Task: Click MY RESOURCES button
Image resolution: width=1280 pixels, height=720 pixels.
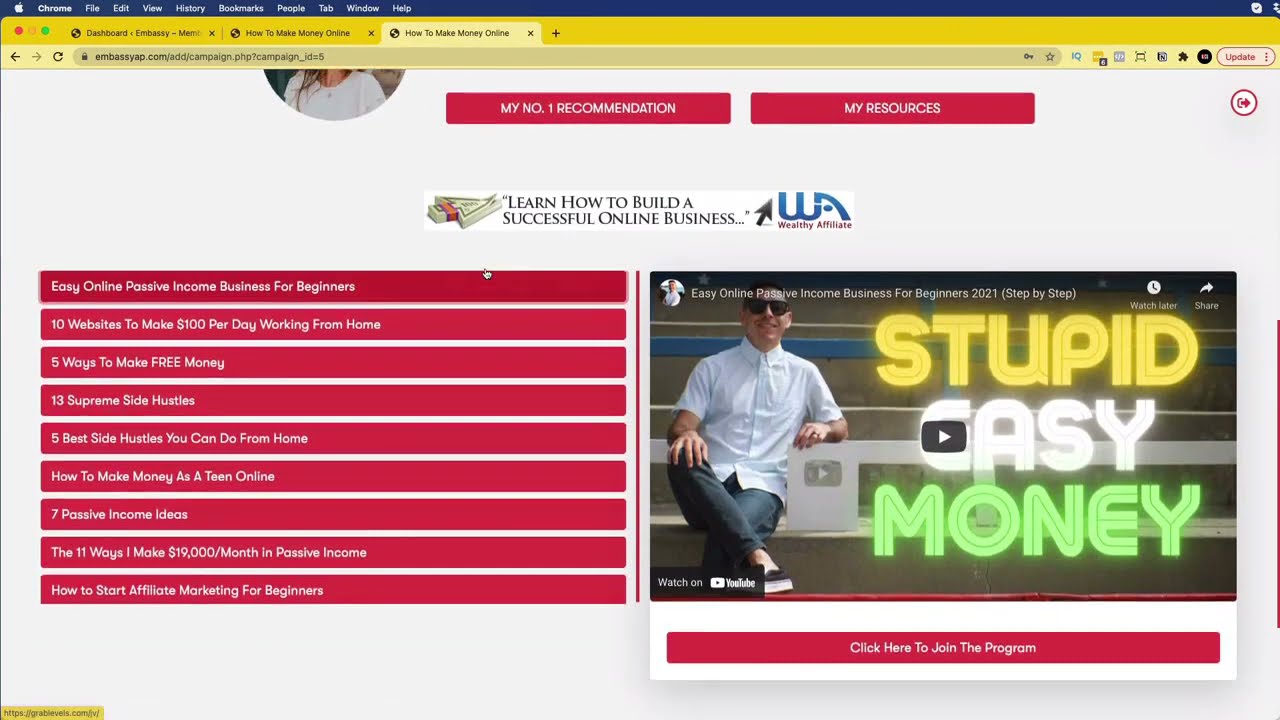Action: click(x=892, y=108)
